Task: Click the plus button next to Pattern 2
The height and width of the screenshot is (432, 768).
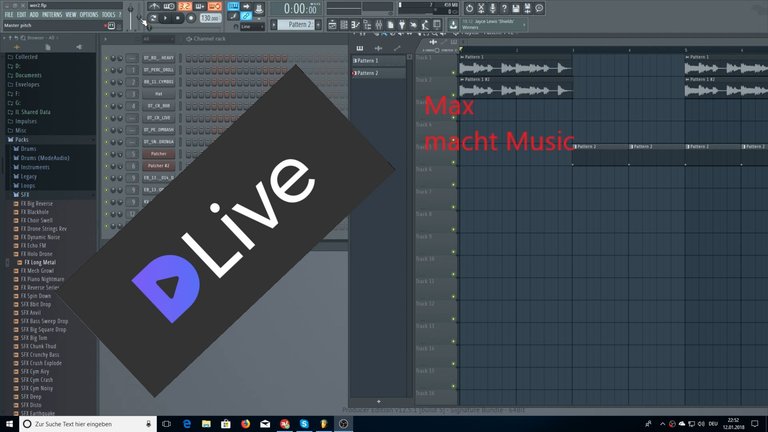Action: tap(318, 24)
